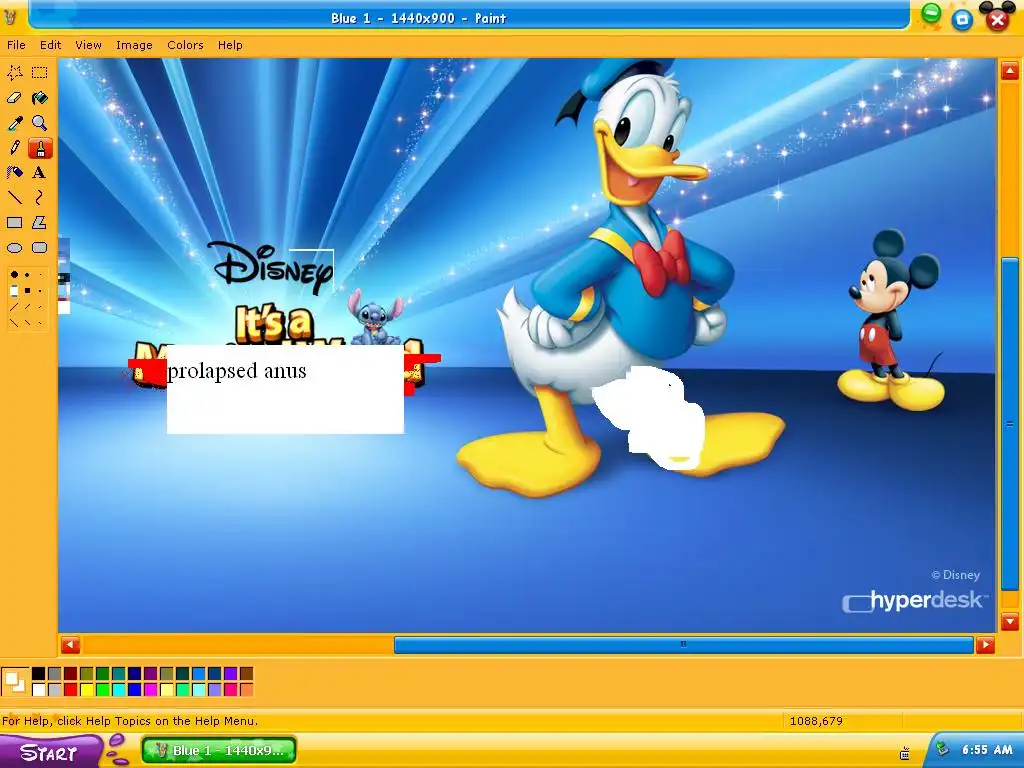Pick the orange color swatch
This screenshot has height=768, width=1024.
246,690
